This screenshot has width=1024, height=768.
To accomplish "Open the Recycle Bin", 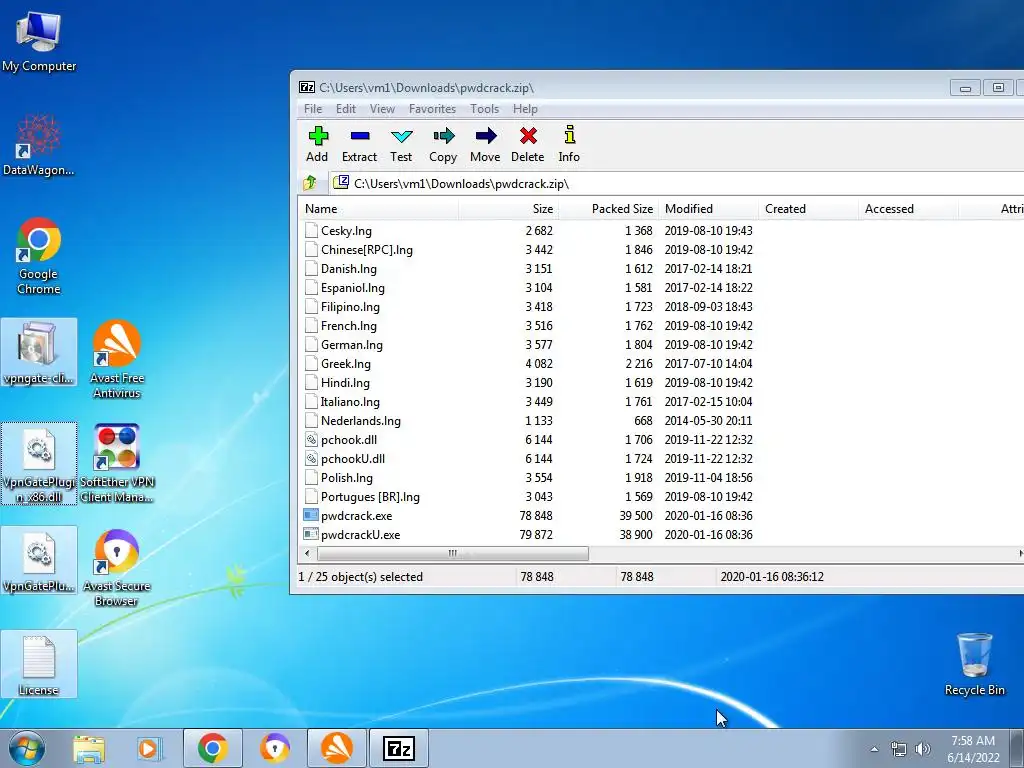I will coord(974,664).
